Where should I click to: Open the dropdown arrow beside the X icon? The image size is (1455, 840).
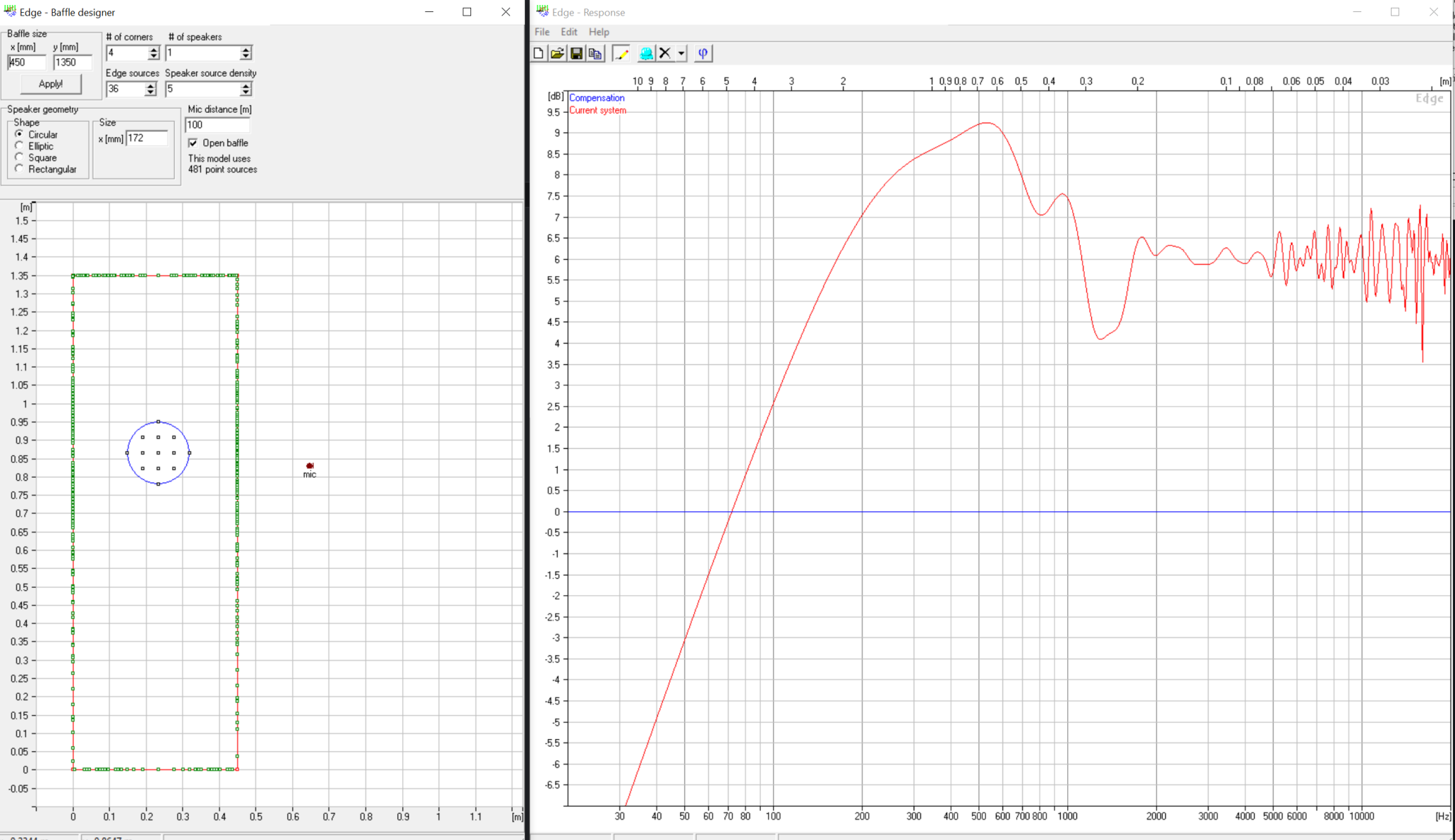pyautogui.click(x=681, y=53)
